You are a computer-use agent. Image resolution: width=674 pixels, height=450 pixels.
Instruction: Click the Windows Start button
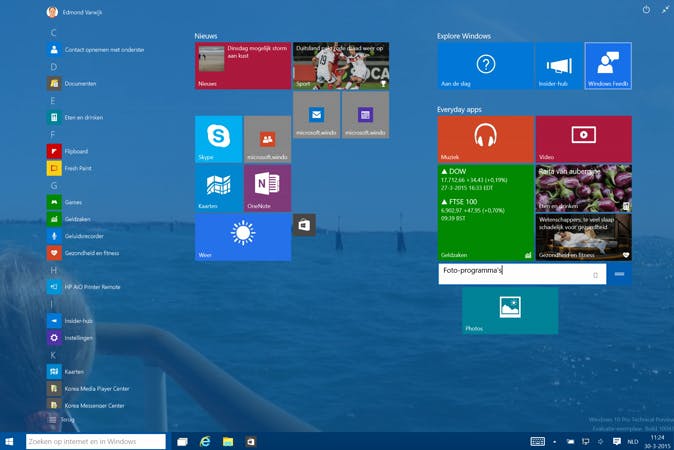click(10, 441)
